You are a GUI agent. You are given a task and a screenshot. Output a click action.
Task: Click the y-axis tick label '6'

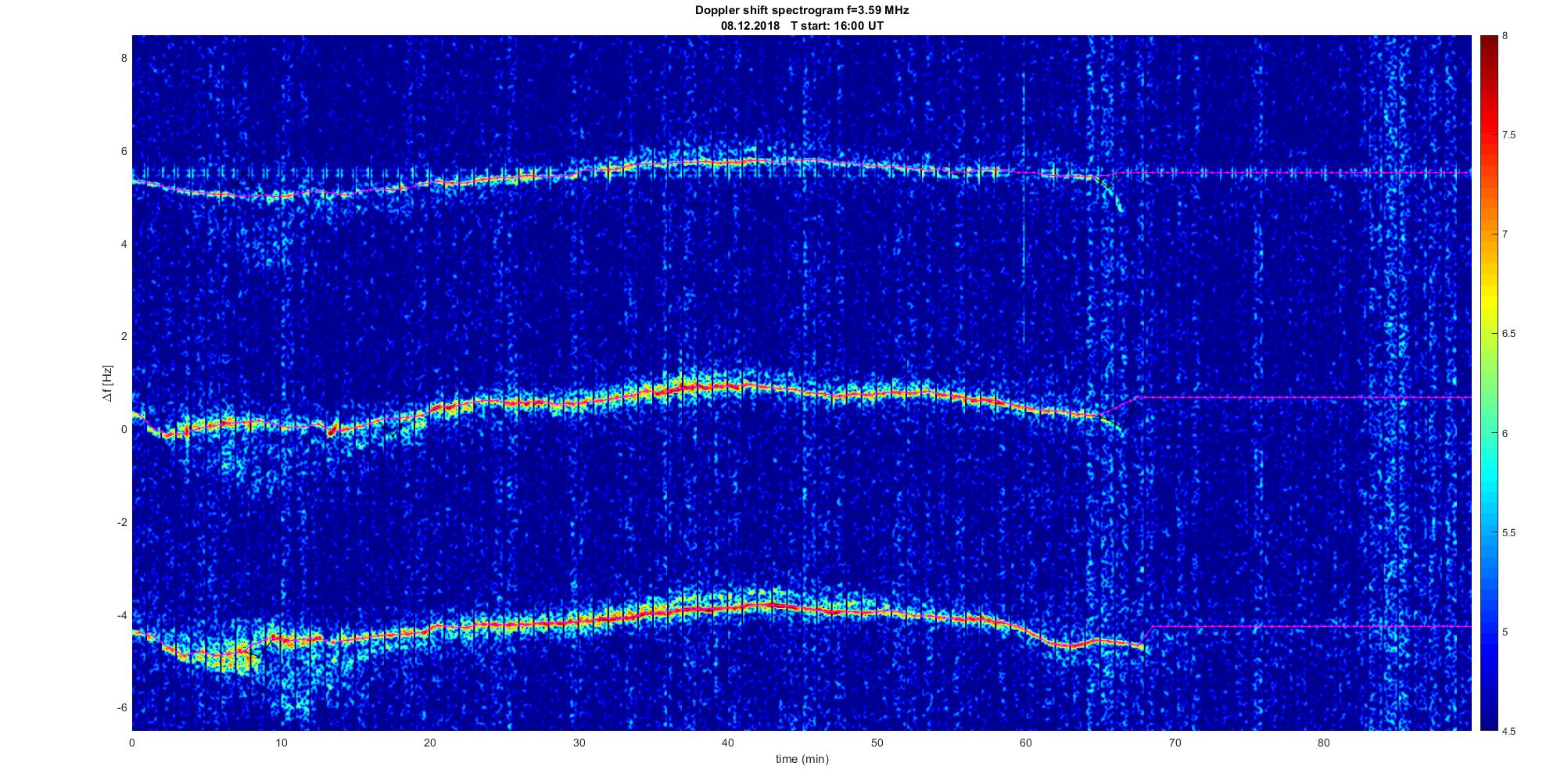(124, 151)
